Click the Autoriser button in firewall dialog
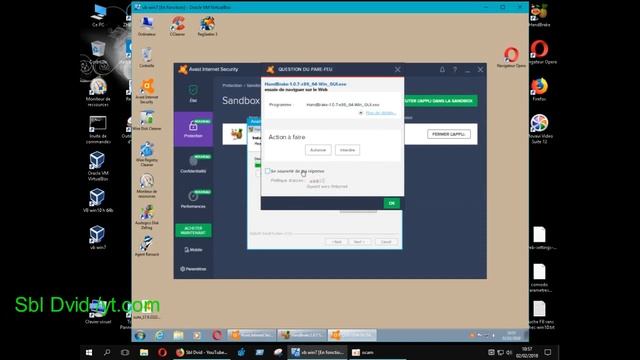 point(318,150)
